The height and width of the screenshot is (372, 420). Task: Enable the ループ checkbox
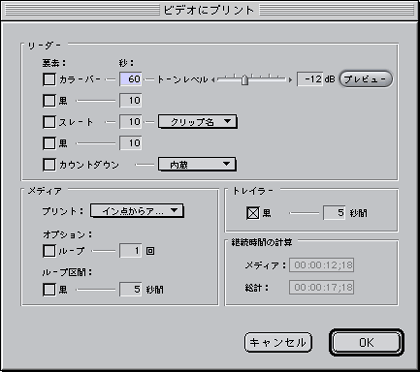pyautogui.click(x=49, y=251)
